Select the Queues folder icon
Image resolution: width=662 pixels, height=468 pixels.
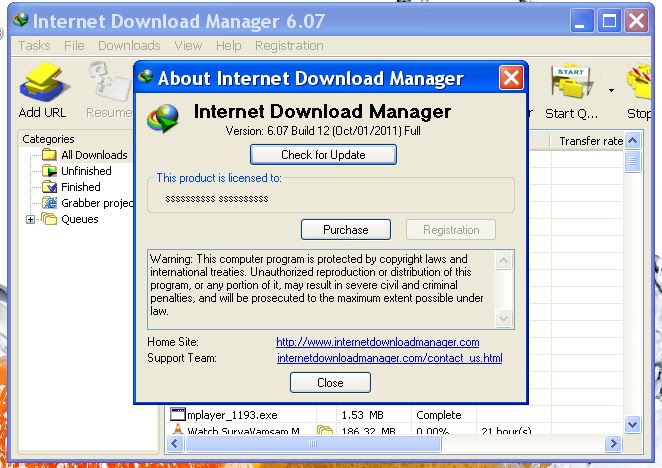click(x=49, y=219)
